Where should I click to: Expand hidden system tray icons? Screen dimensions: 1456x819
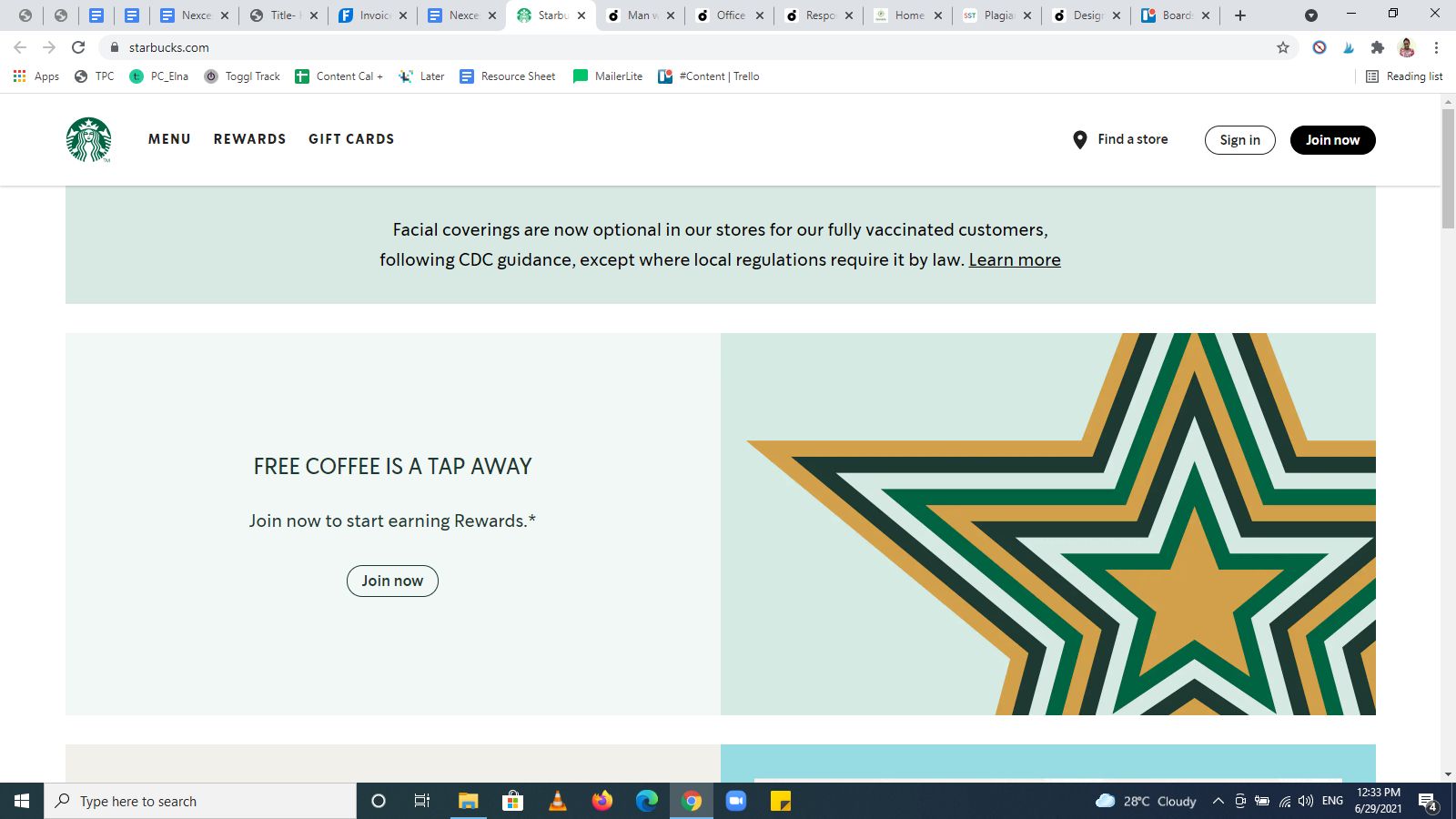pyautogui.click(x=1218, y=801)
